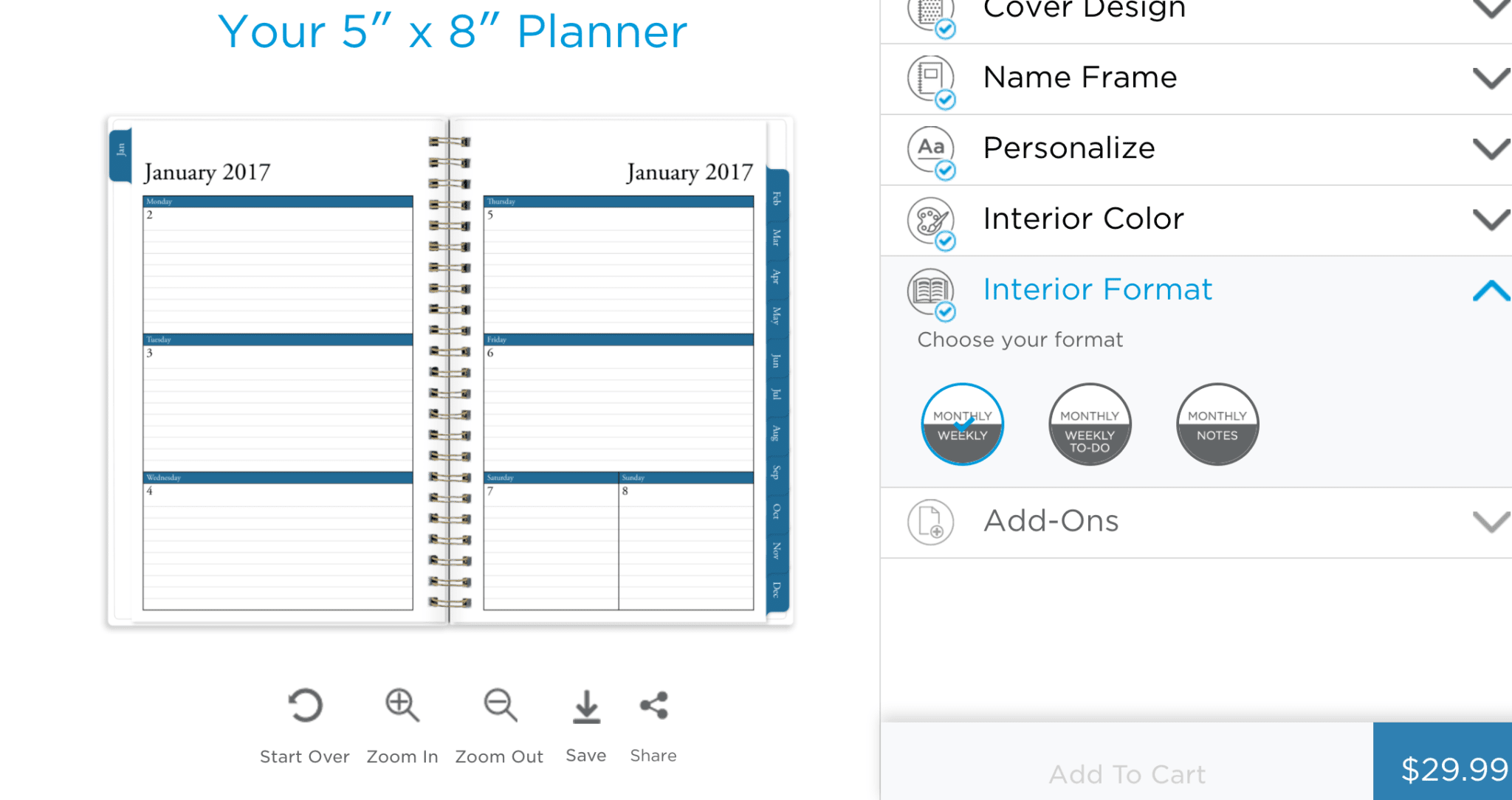
Task: Click the Add To Cart button
Action: point(1127,773)
